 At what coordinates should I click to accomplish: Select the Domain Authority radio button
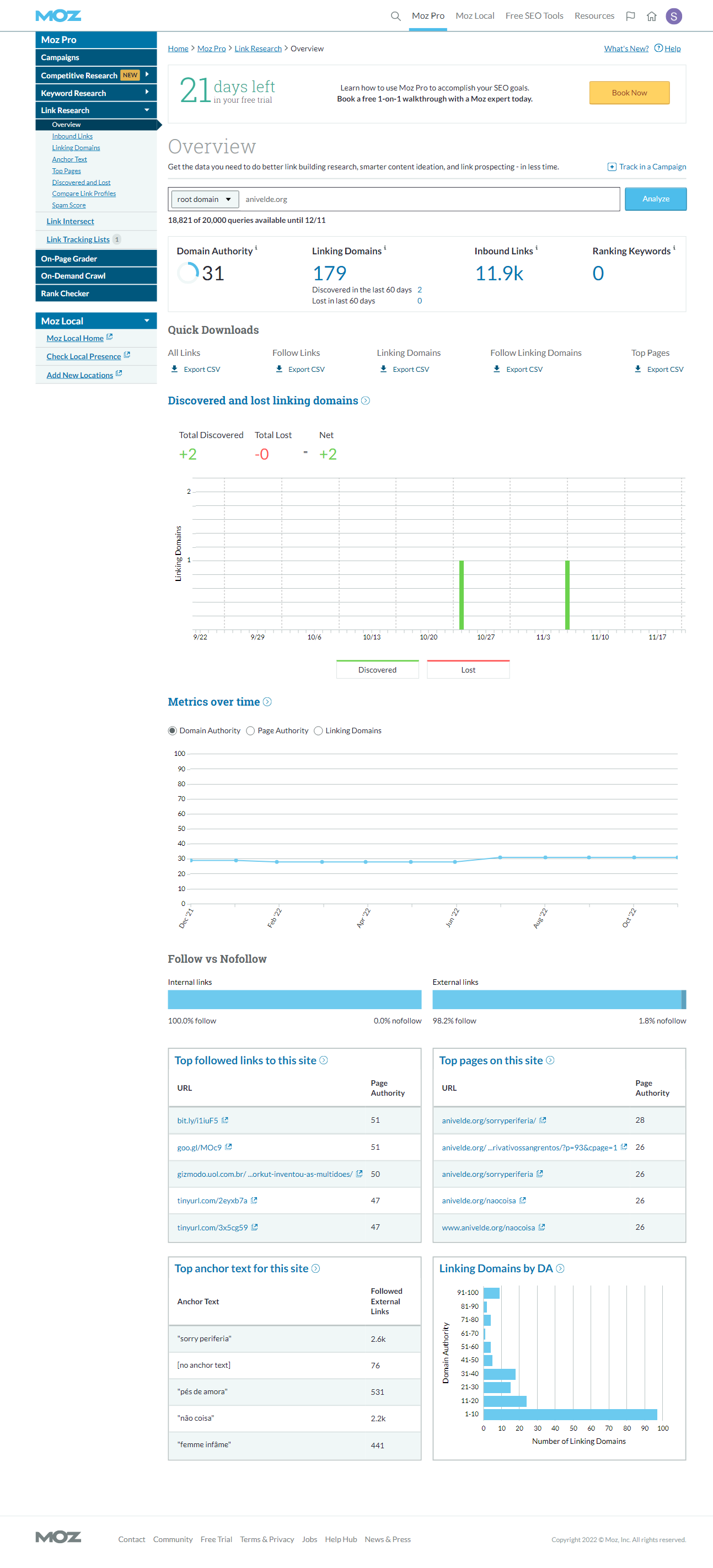[x=172, y=730]
